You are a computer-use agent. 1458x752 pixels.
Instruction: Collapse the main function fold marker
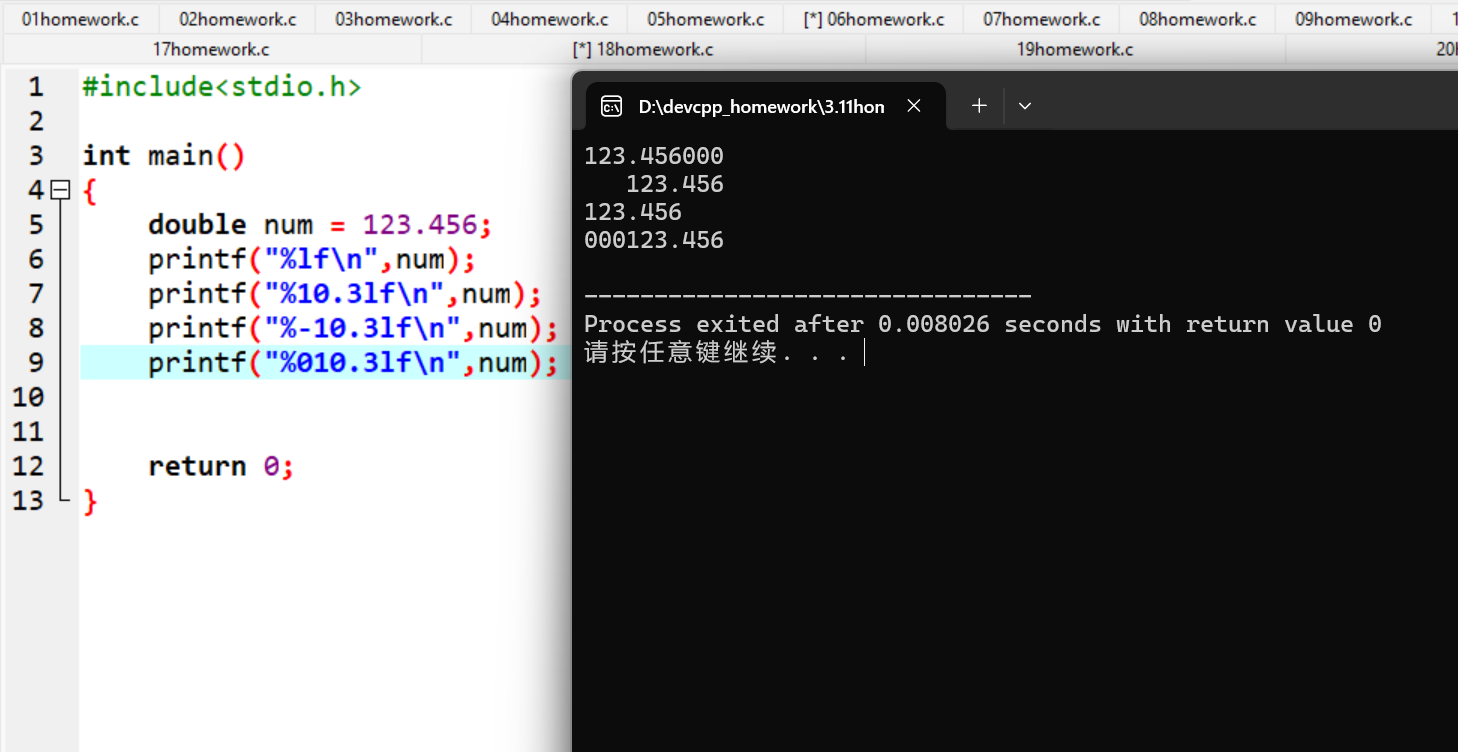point(61,189)
